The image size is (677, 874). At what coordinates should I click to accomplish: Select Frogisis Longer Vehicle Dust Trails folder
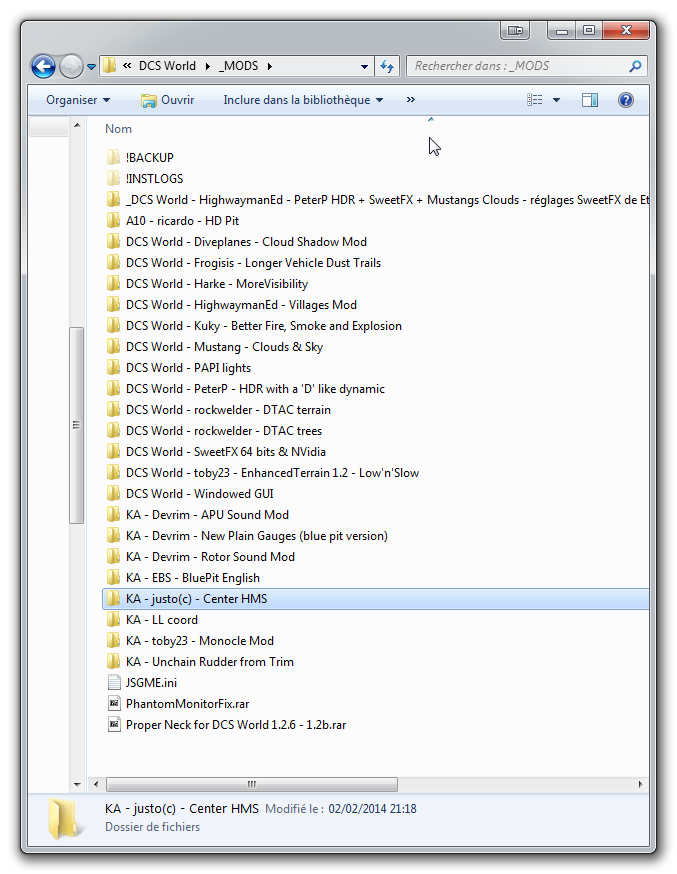(x=243, y=263)
